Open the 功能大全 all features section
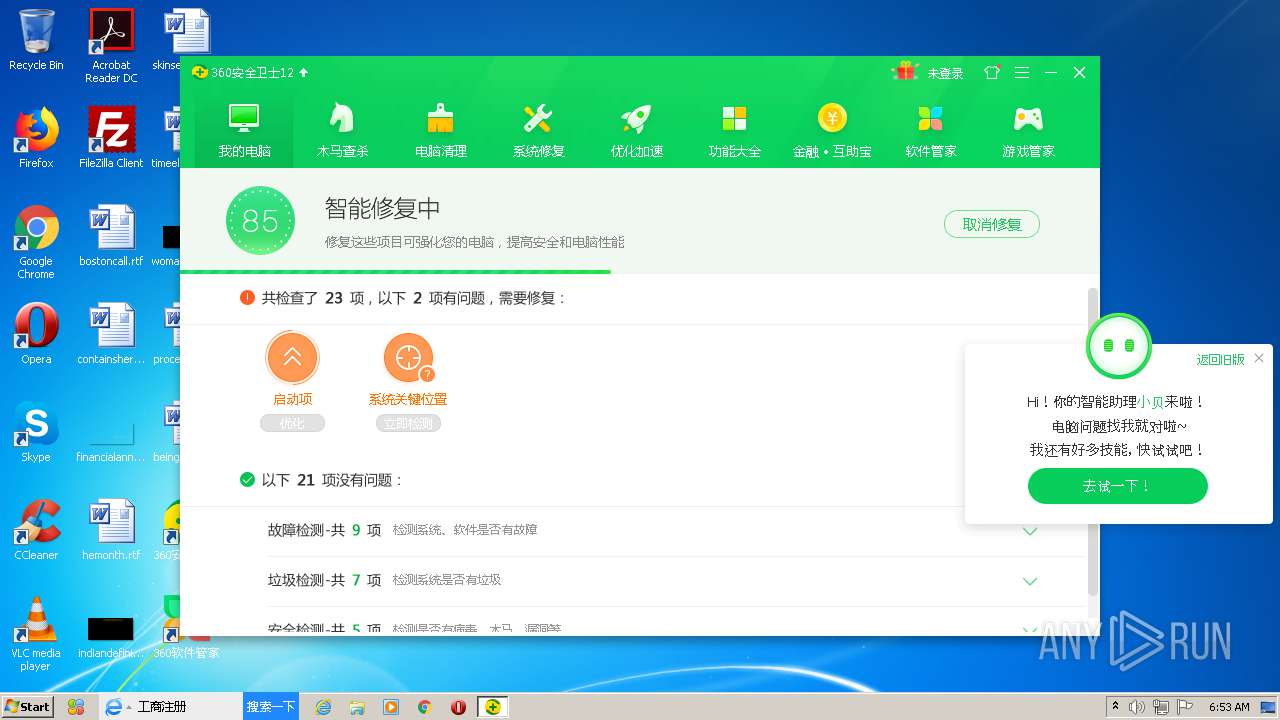Screen dimensions: 1280x720 735,130
